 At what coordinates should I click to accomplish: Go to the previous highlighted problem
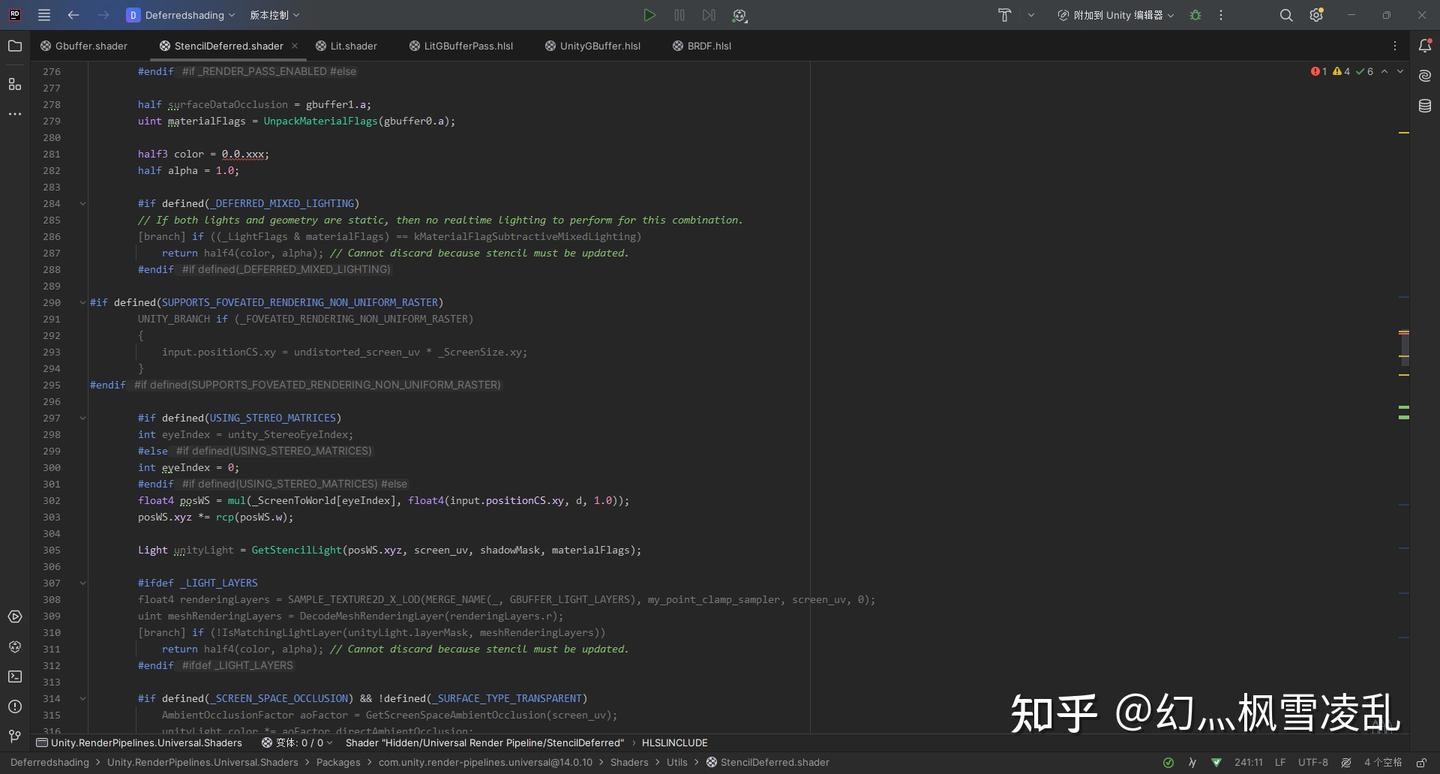[x=1384, y=72]
